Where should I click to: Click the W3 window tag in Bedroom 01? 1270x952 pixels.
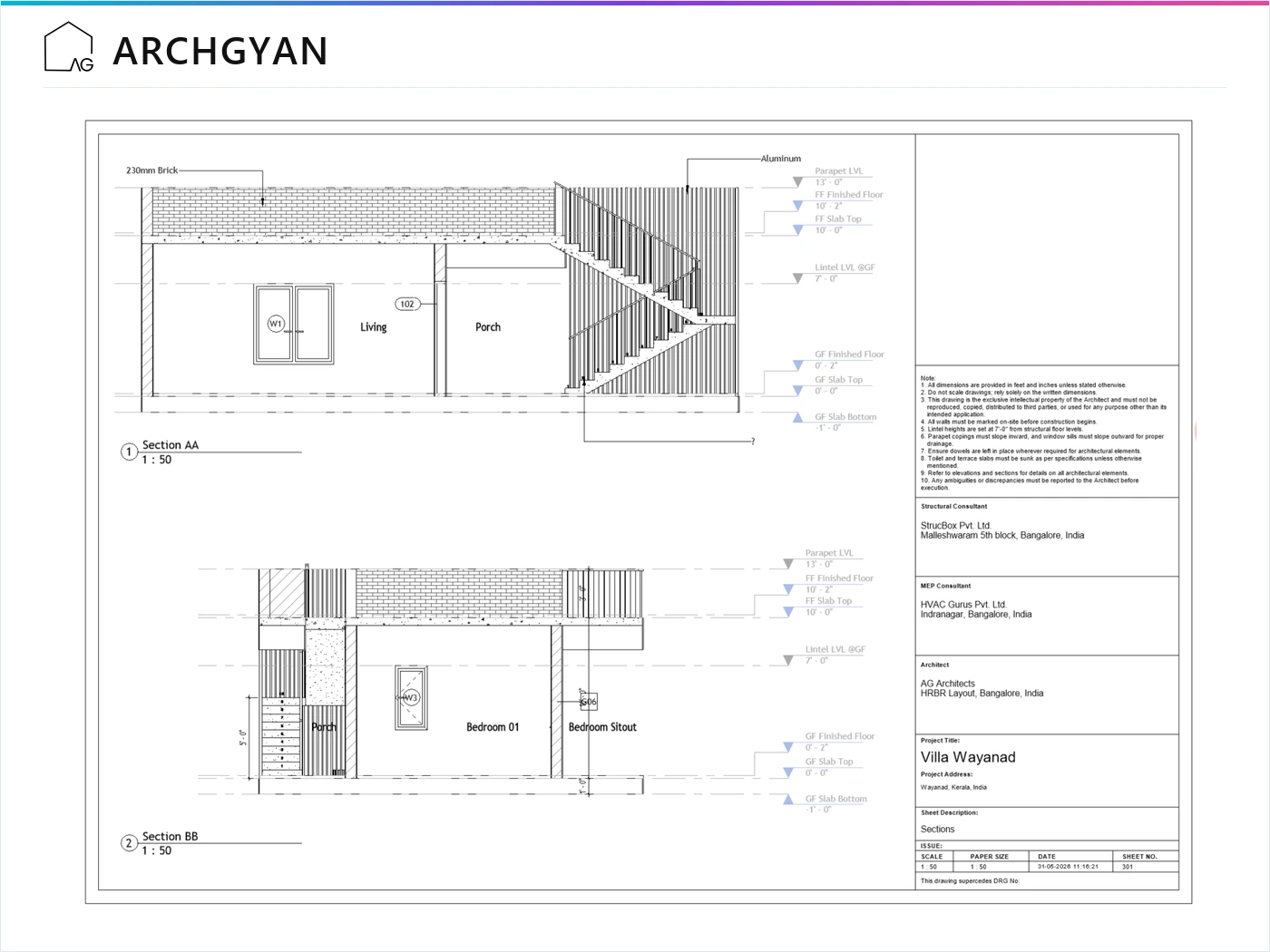click(x=411, y=697)
